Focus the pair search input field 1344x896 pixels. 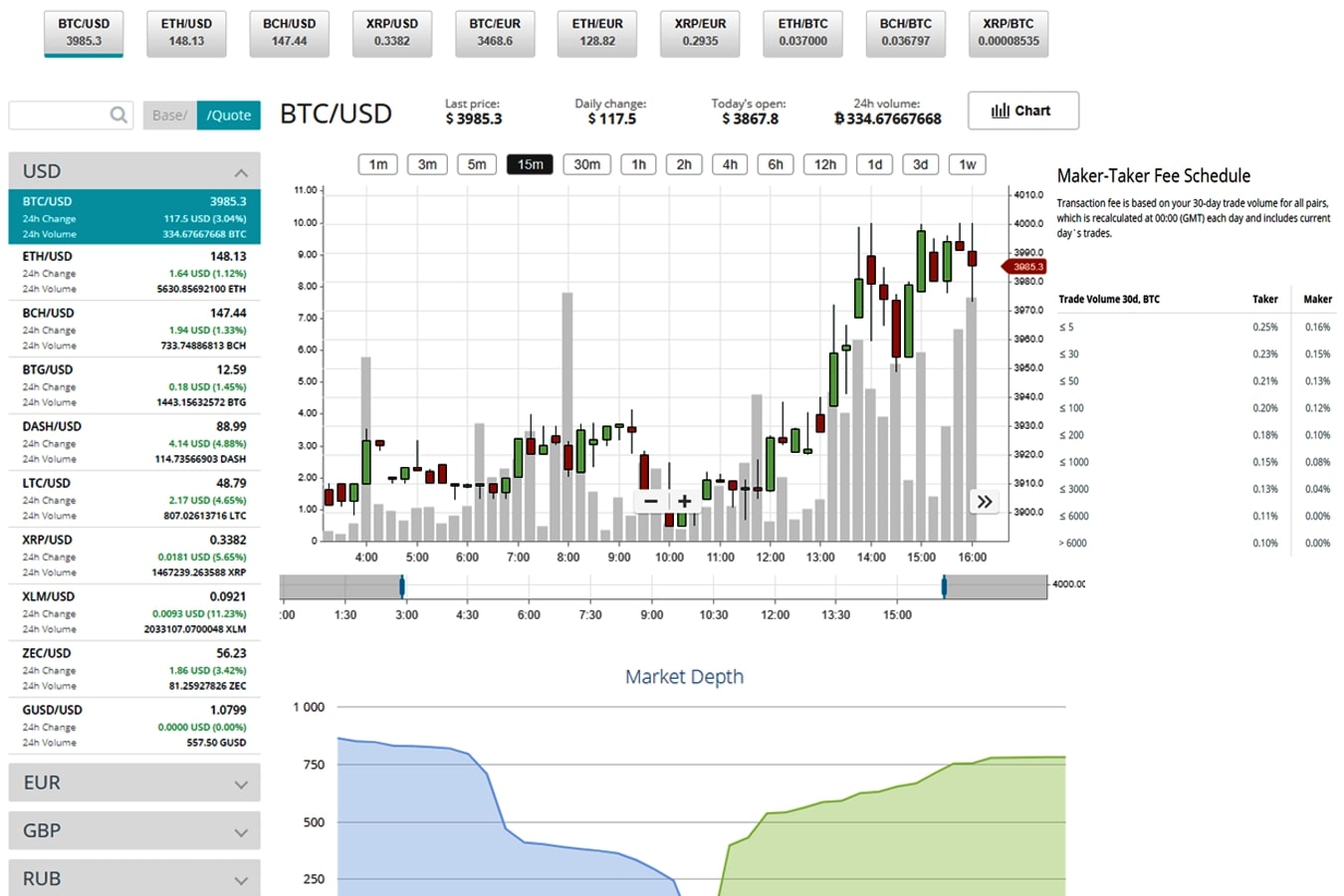tap(71, 115)
